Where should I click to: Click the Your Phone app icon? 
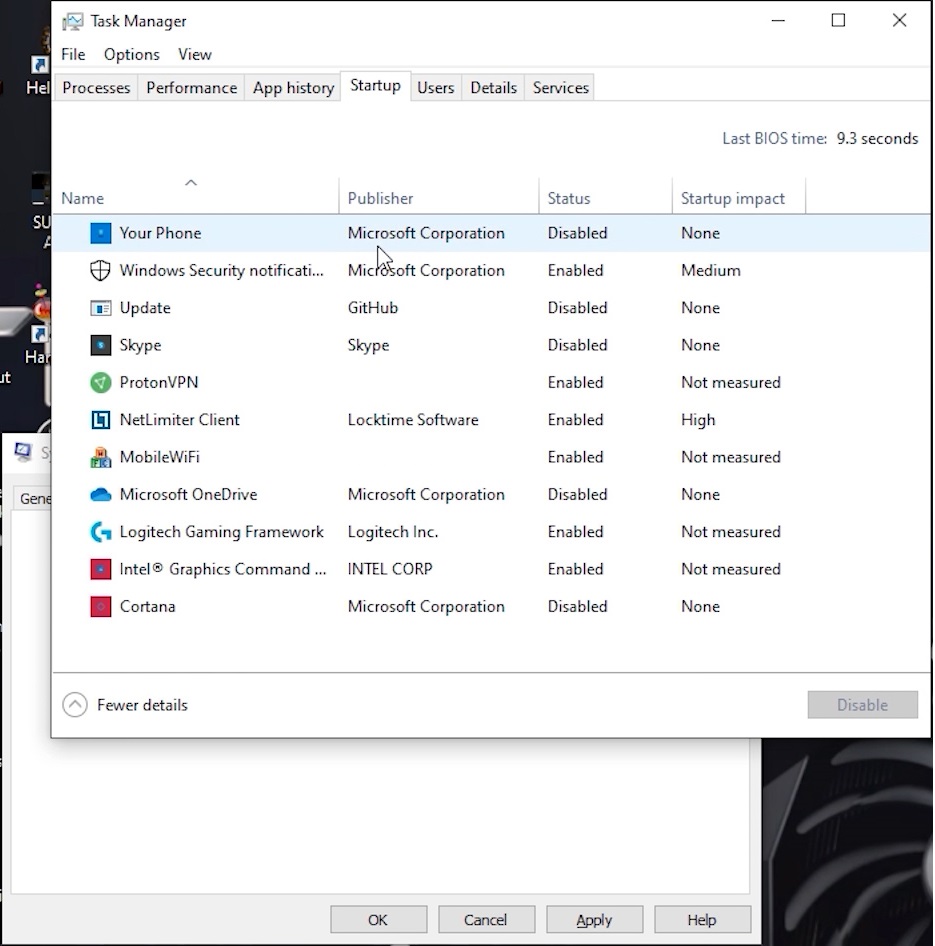[x=100, y=233]
